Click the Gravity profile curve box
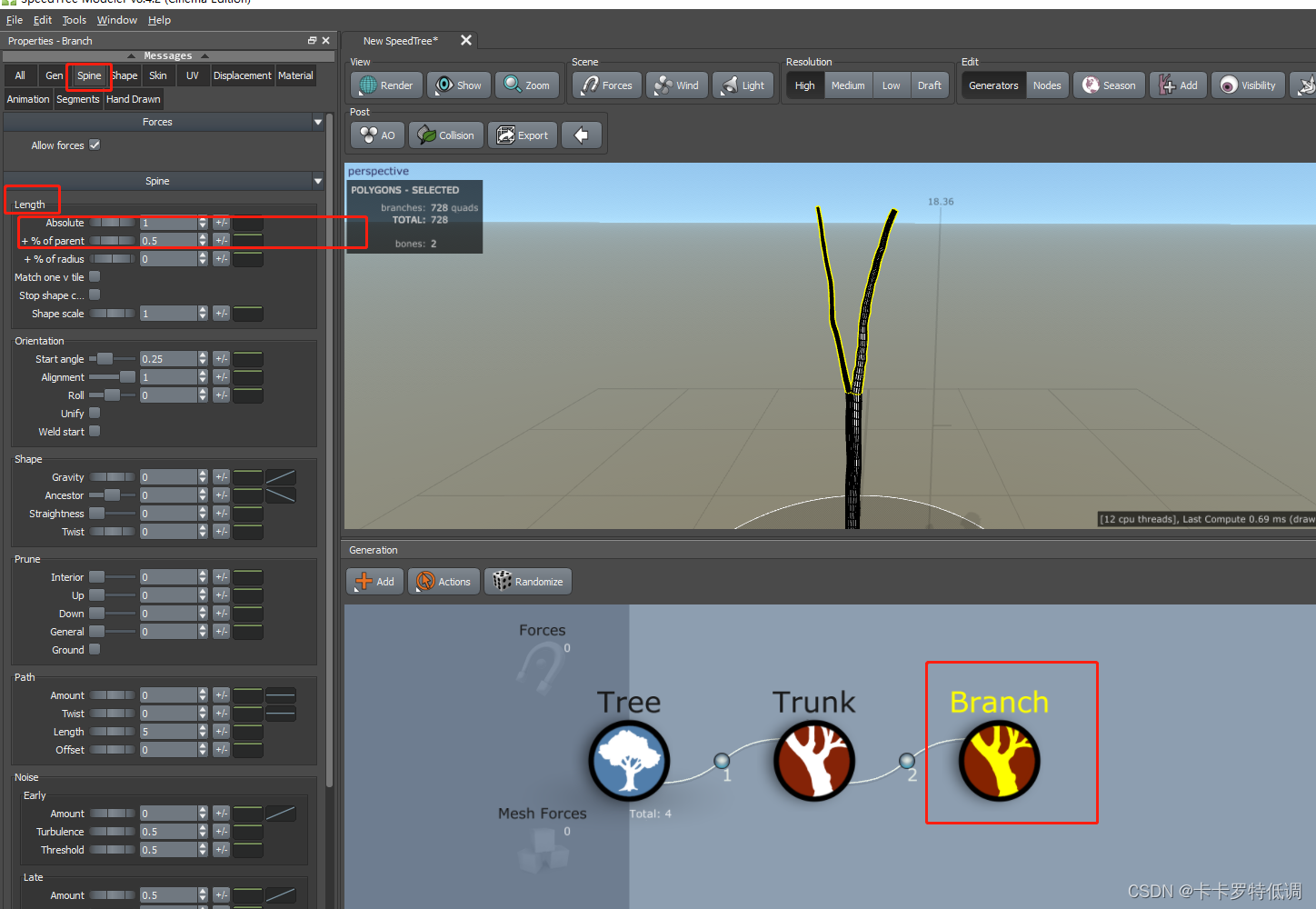Screen dimensions: 1316x909 (280, 477)
